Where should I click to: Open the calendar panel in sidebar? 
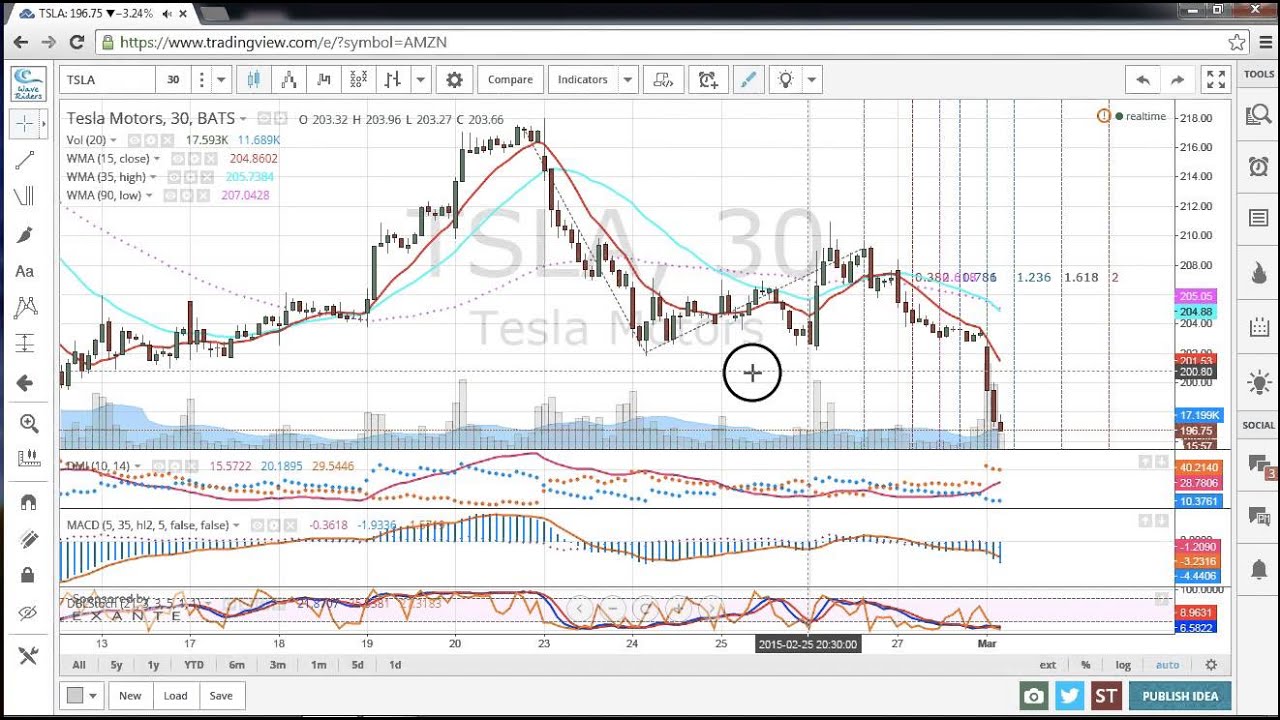click(x=1259, y=327)
